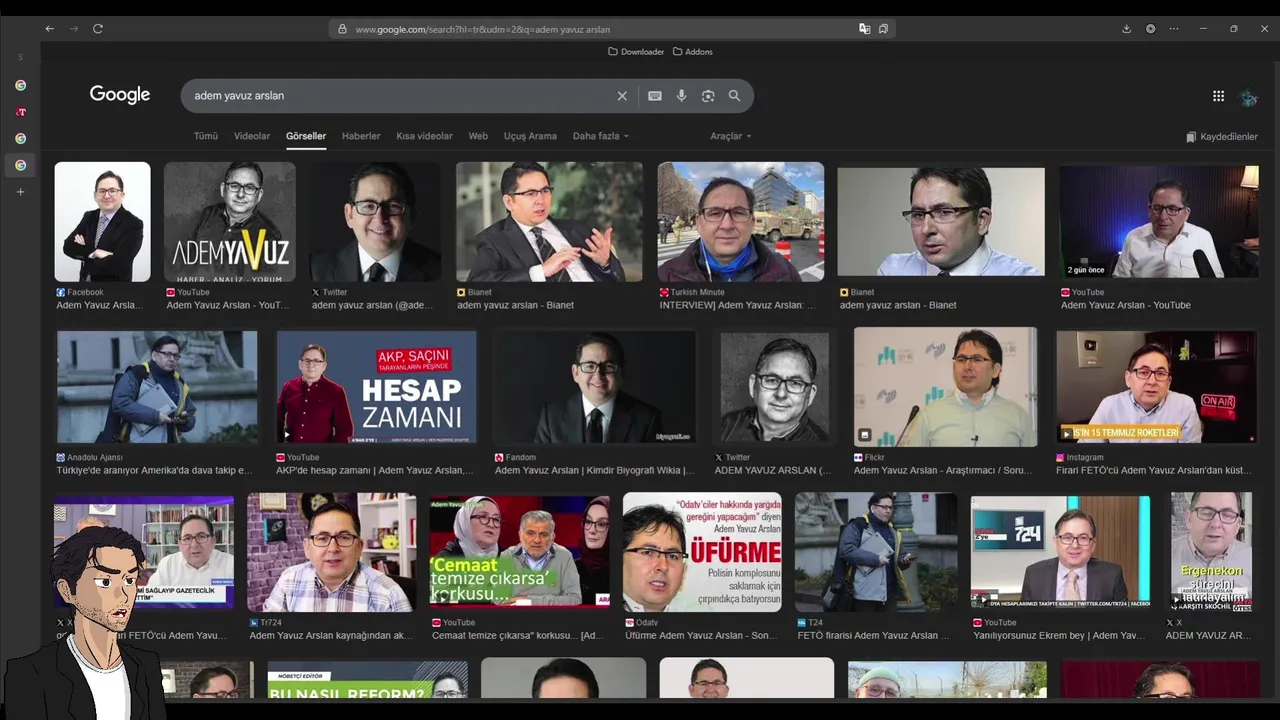Click 'FETÖ firarisi Adem Yavuz Arslan' T24 caption
Screen dimensions: 1280x720
coord(874,635)
